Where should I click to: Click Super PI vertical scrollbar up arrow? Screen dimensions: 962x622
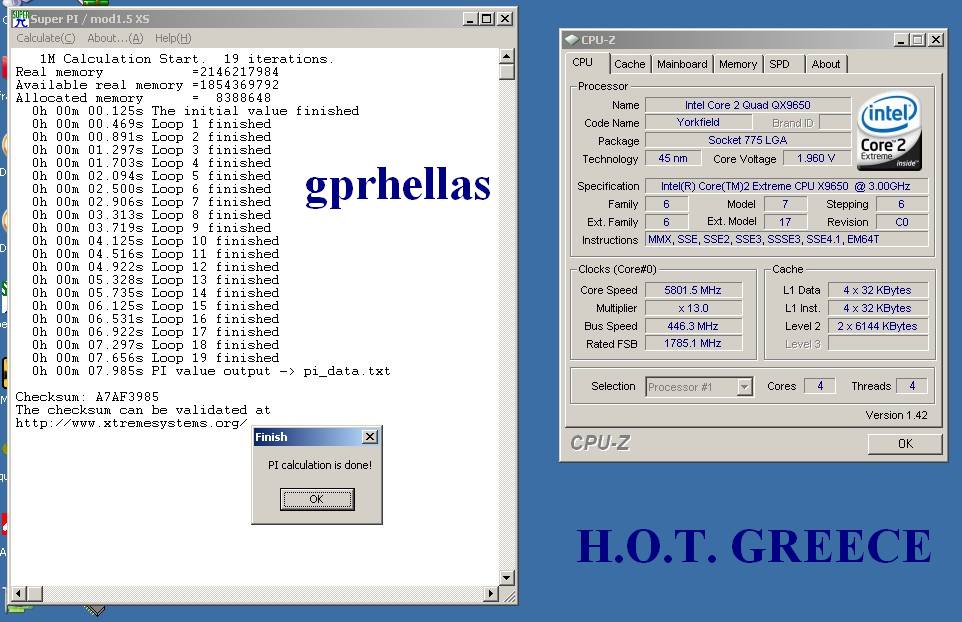coord(506,56)
